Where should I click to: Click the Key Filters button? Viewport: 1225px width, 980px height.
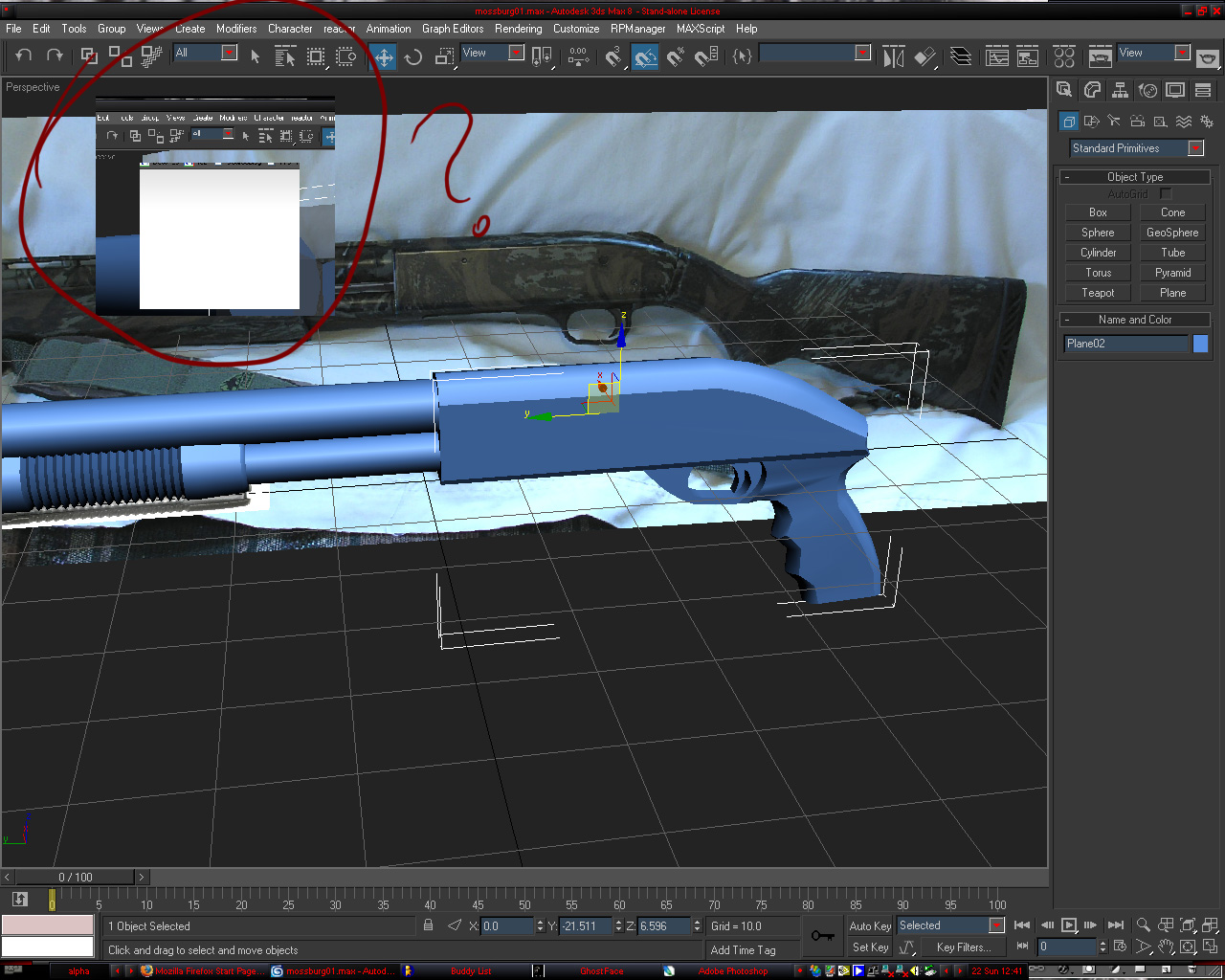click(x=964, y=947)
